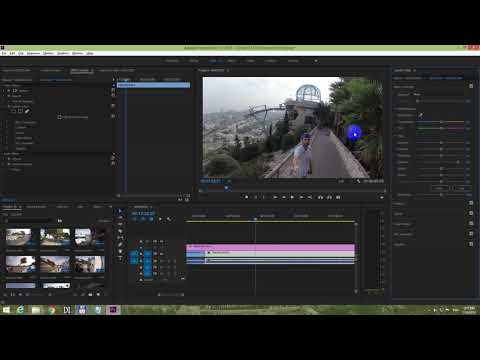Select the Ripple Edit tool
Image resolution: width=480 pixels, height=360 pixels.
(120, 224)
